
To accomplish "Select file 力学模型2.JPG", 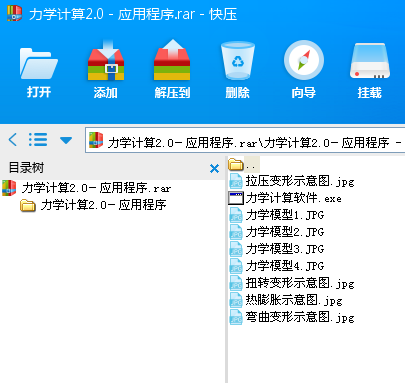I will [277, 232].
